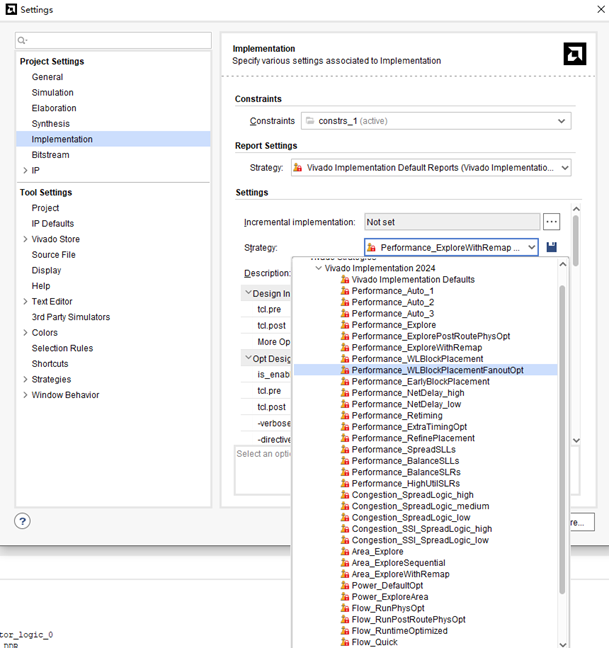609x648 pixels.
Task: Click icon beside Performance_Auto_2 entry
Action: click(x=345, y=303)
